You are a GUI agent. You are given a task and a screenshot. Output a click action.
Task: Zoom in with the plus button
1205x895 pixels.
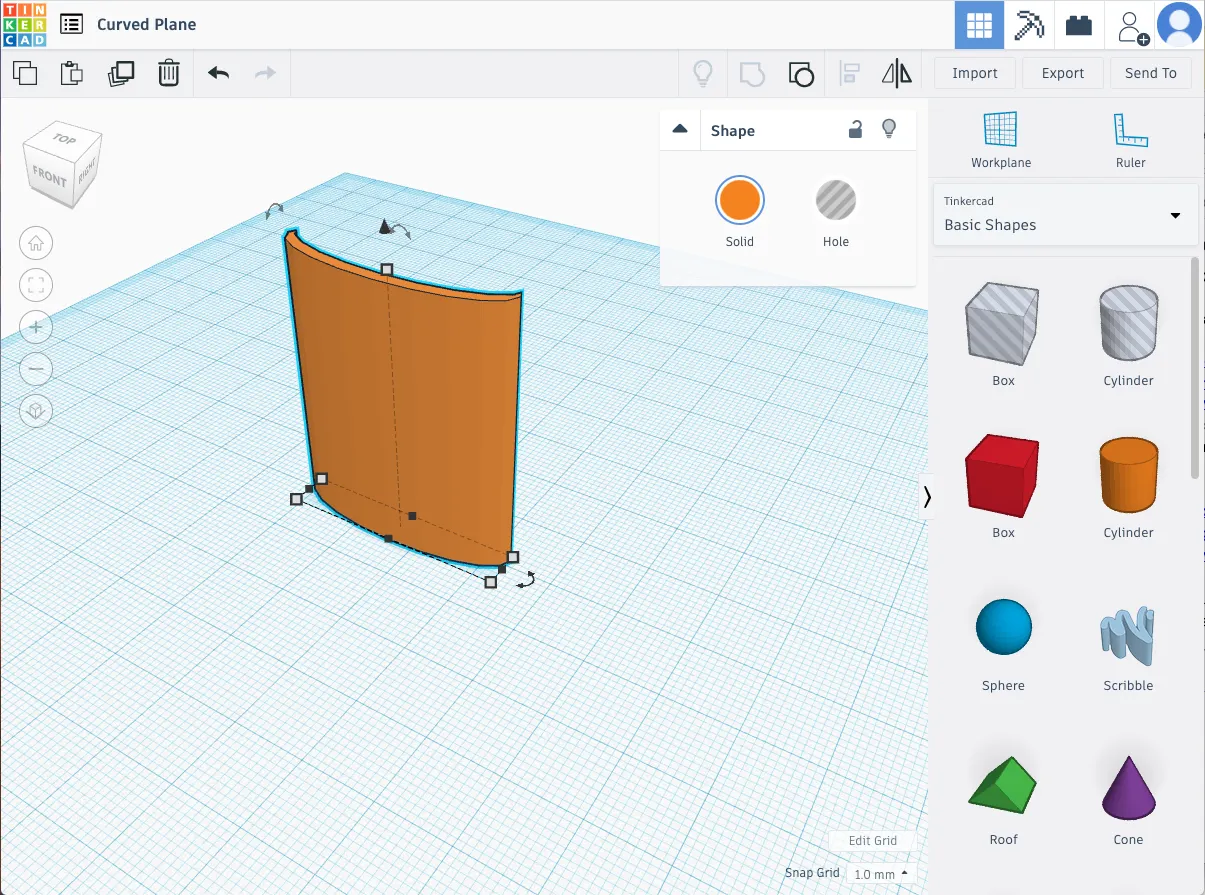(x=36, y=327)
